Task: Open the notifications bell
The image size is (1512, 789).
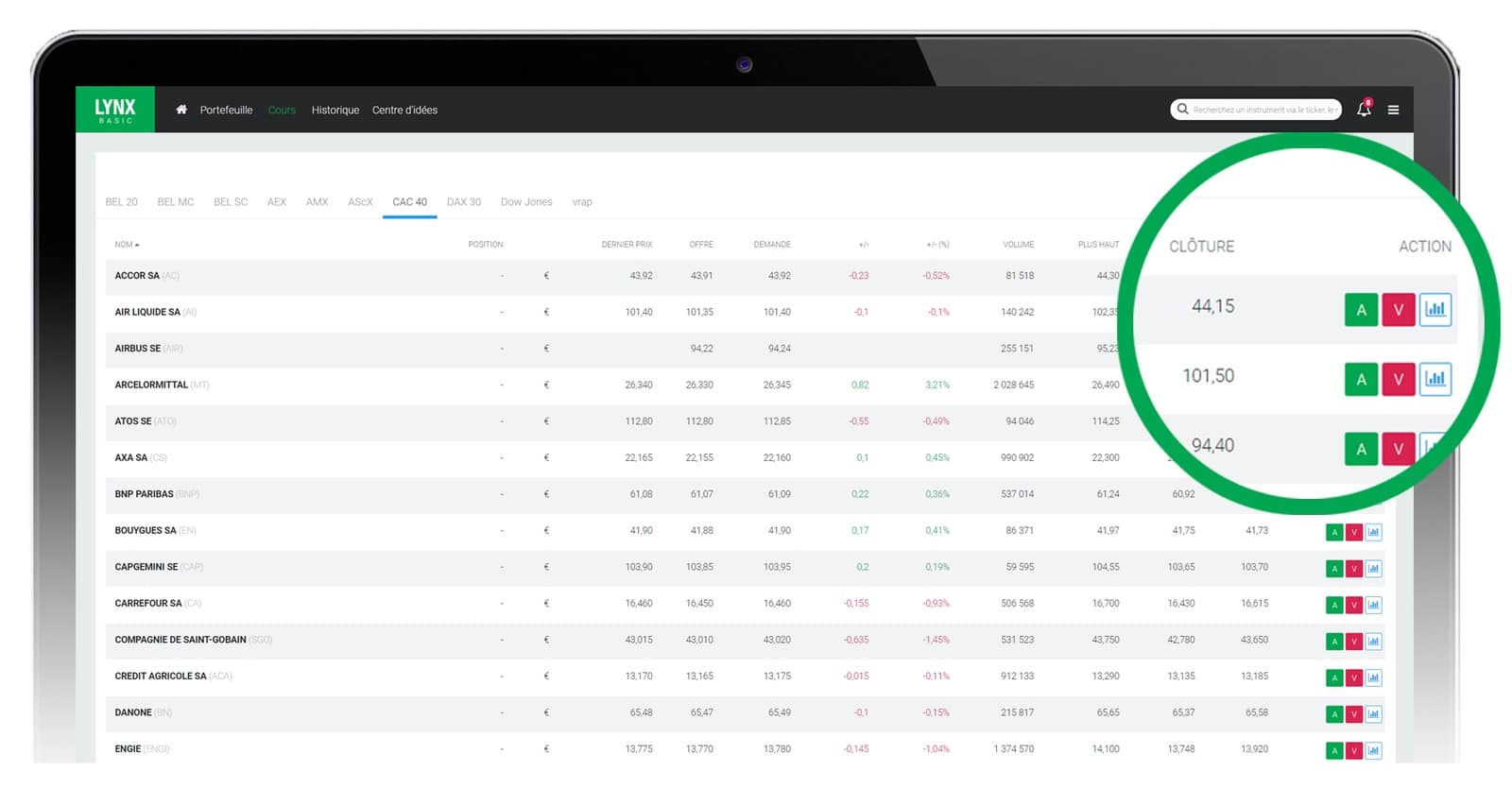Action: pyautogui.click(x=1364, y=109)
